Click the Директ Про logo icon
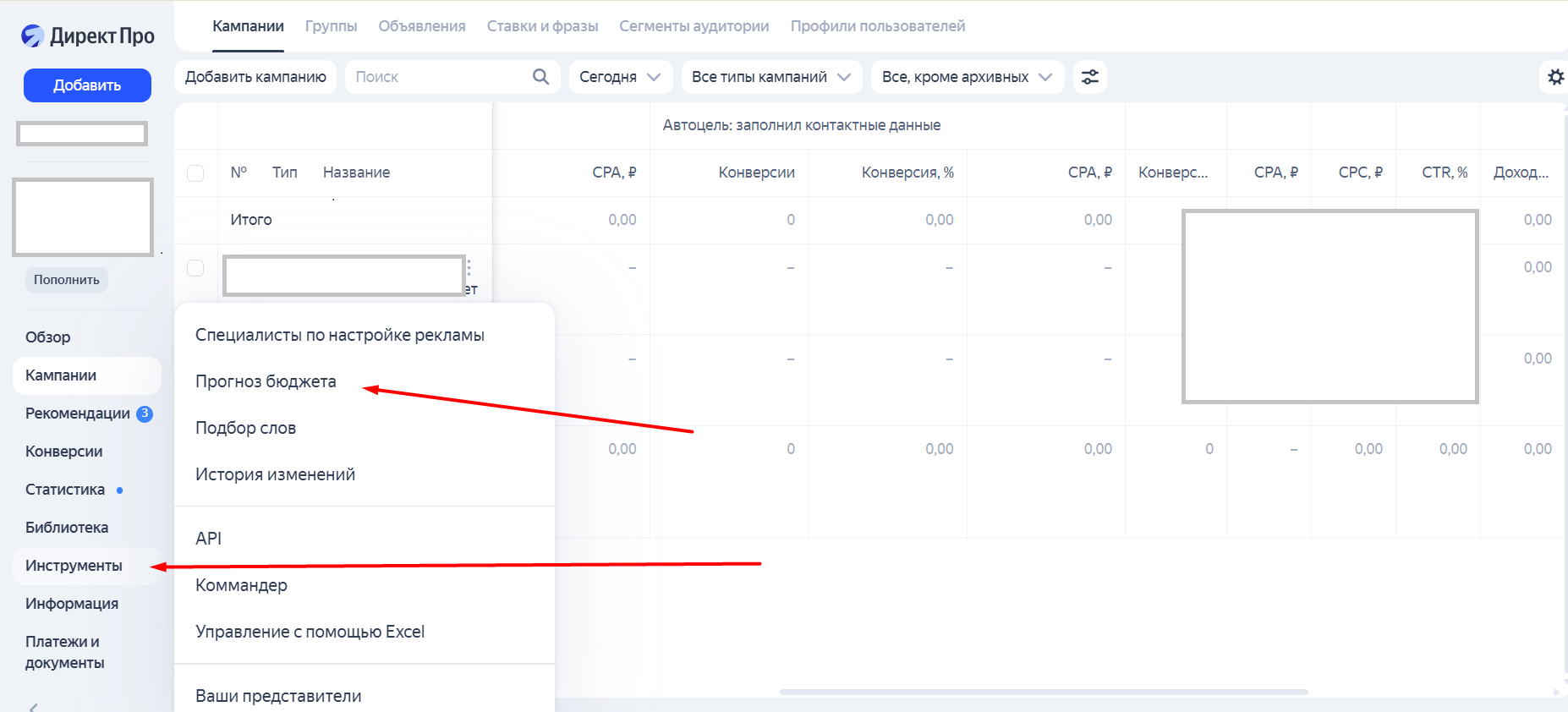 [32, 36]
